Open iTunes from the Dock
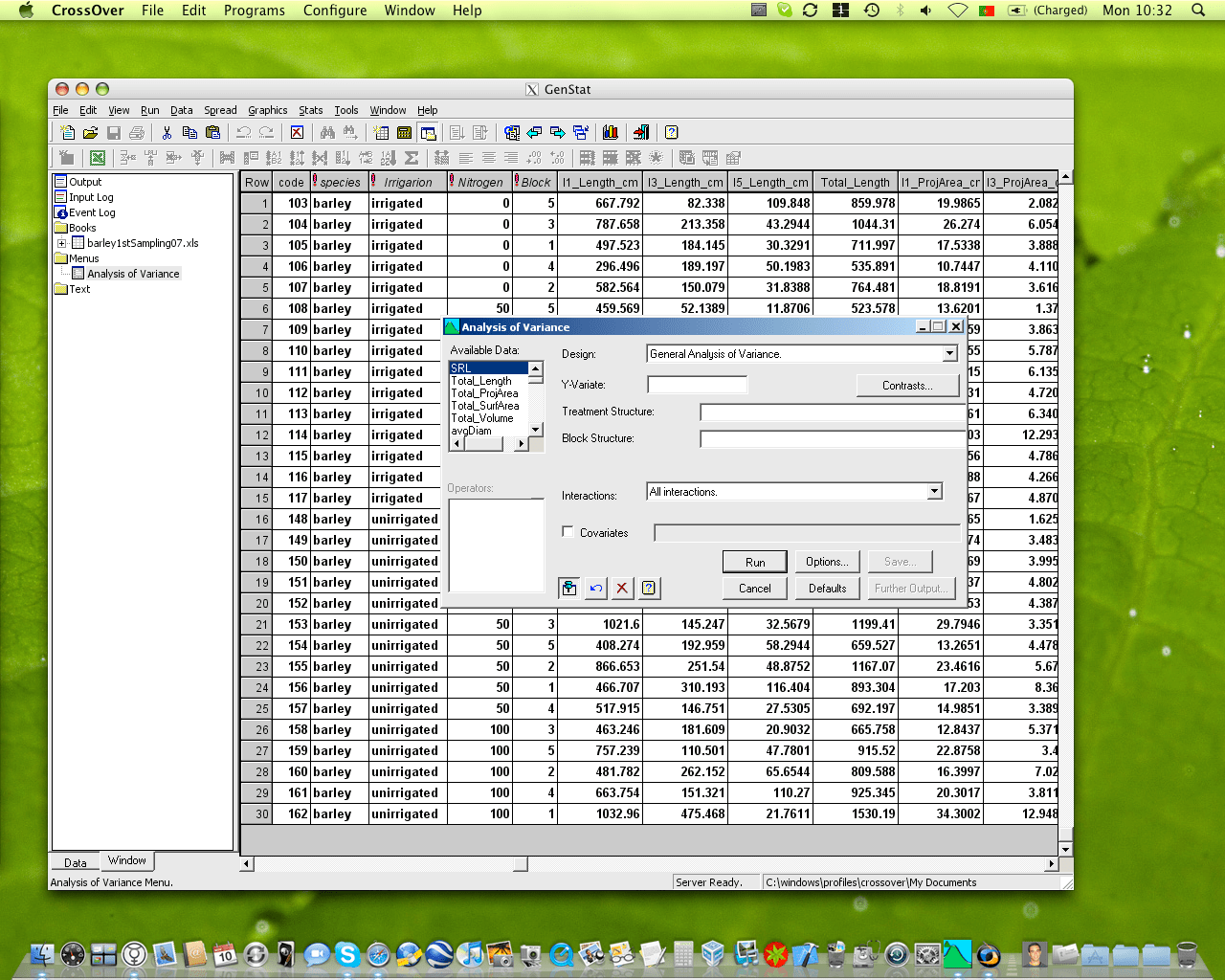 (x=470, y=954)
